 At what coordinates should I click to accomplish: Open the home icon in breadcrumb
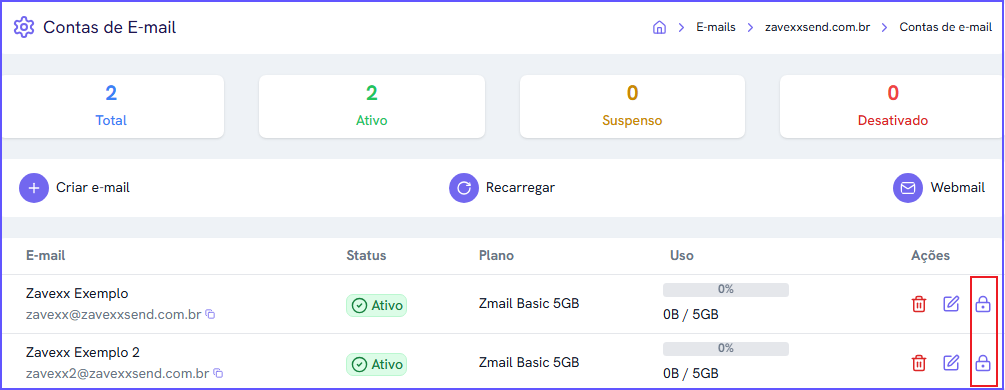tap(659, 28)
